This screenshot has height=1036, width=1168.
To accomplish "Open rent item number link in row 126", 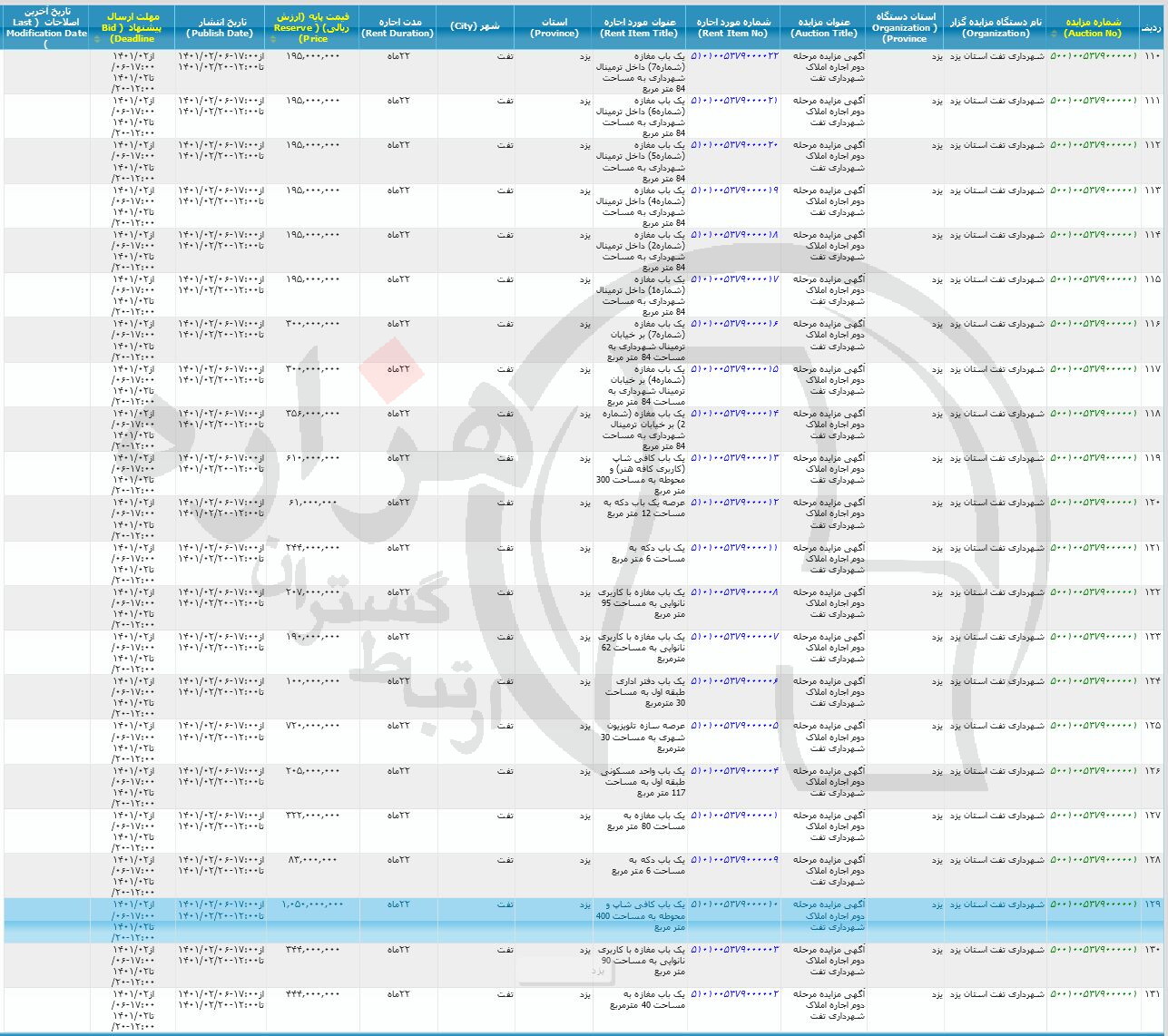I will [x=735, y=771].
